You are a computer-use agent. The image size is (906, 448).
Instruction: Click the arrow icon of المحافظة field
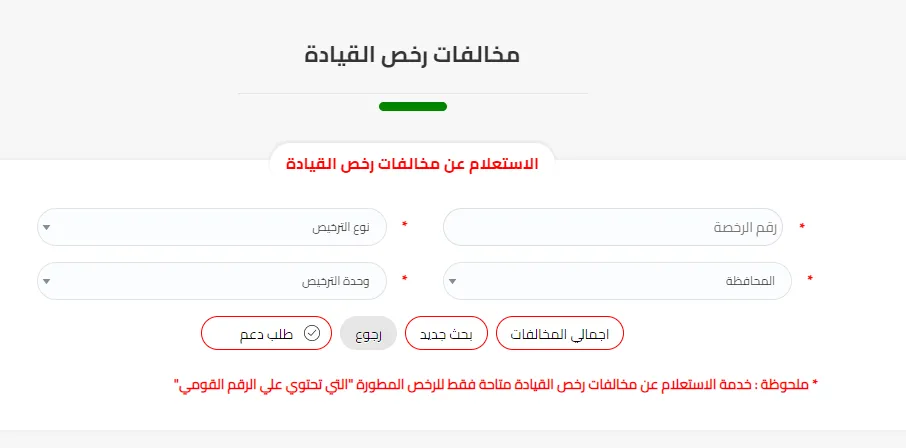(x=453, y=281)
